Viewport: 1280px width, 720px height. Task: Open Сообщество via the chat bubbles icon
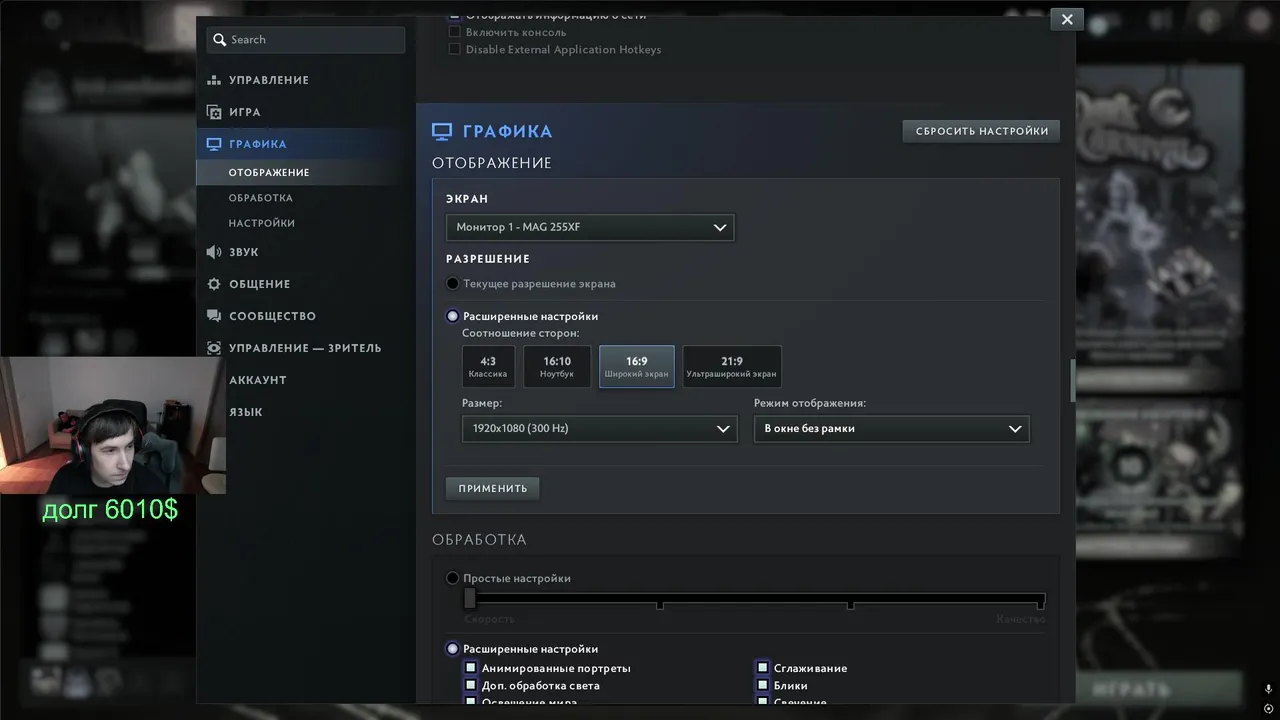click(214, 316)
